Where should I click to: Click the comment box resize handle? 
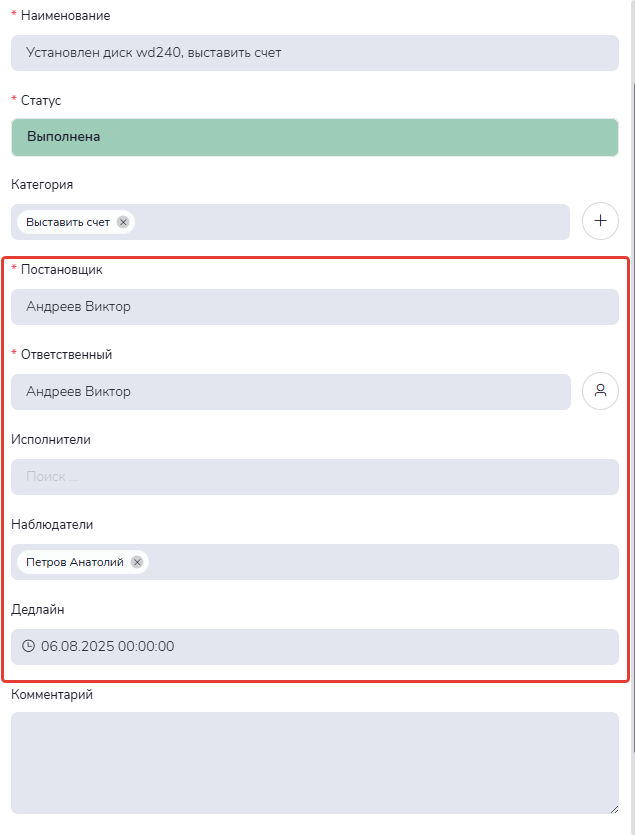click(614, 809)
